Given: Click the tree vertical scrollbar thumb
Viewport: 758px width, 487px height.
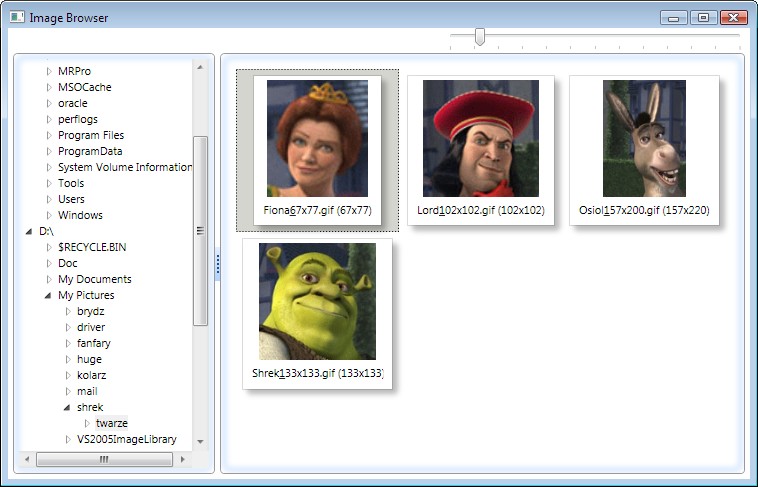Looking at the screenshot, I should [200, 231].
